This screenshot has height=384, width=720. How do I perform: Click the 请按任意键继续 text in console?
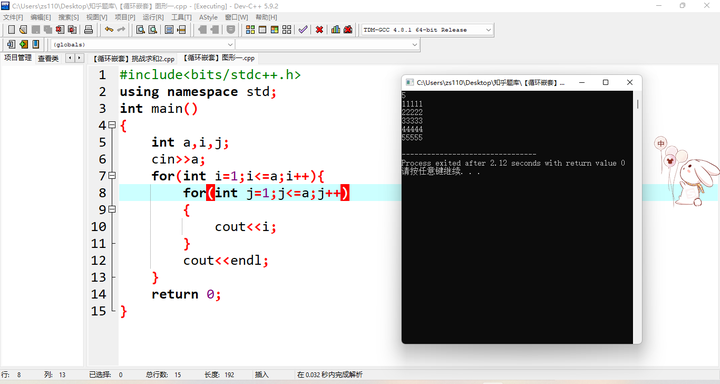441,172
